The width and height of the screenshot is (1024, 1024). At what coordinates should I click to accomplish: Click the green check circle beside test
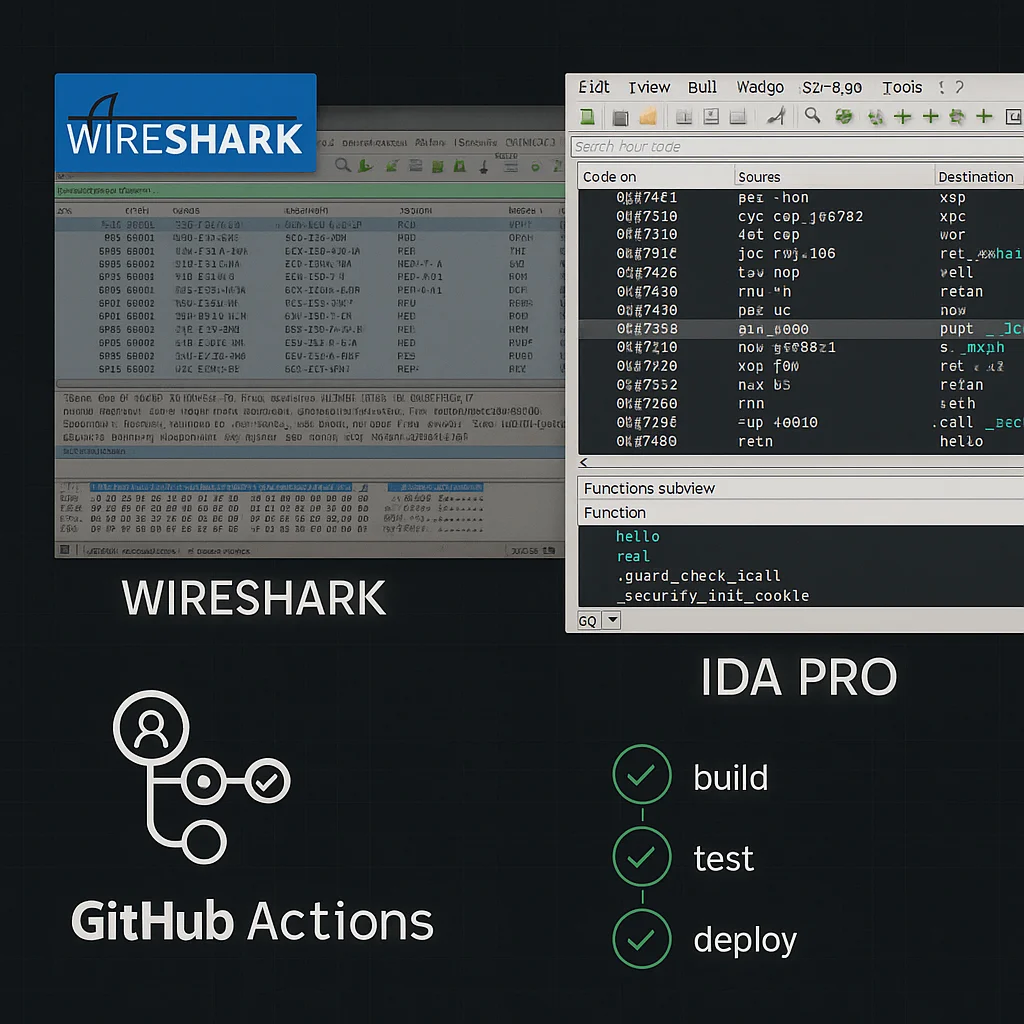point(642,857)
